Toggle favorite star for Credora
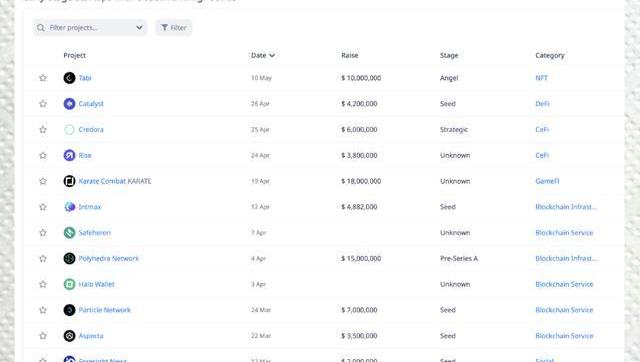 [43, 129]
